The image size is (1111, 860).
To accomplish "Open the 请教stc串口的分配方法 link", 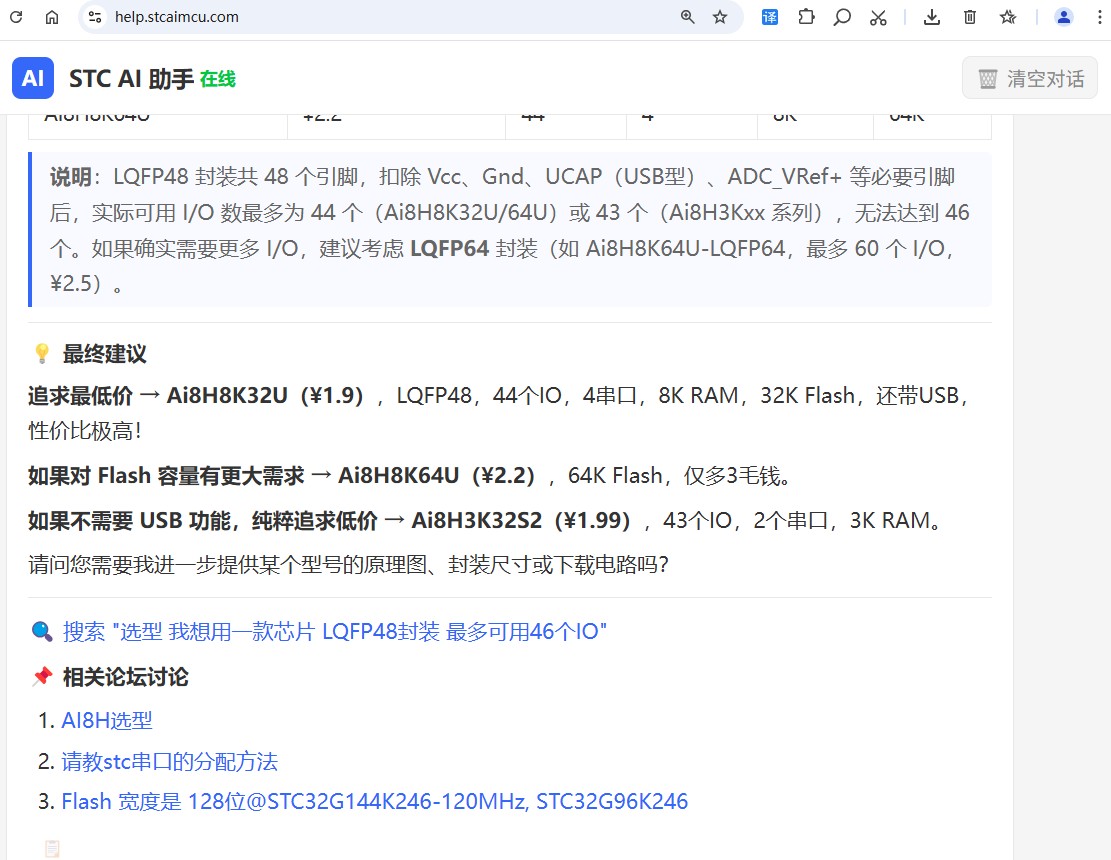I will coord(169,762).
